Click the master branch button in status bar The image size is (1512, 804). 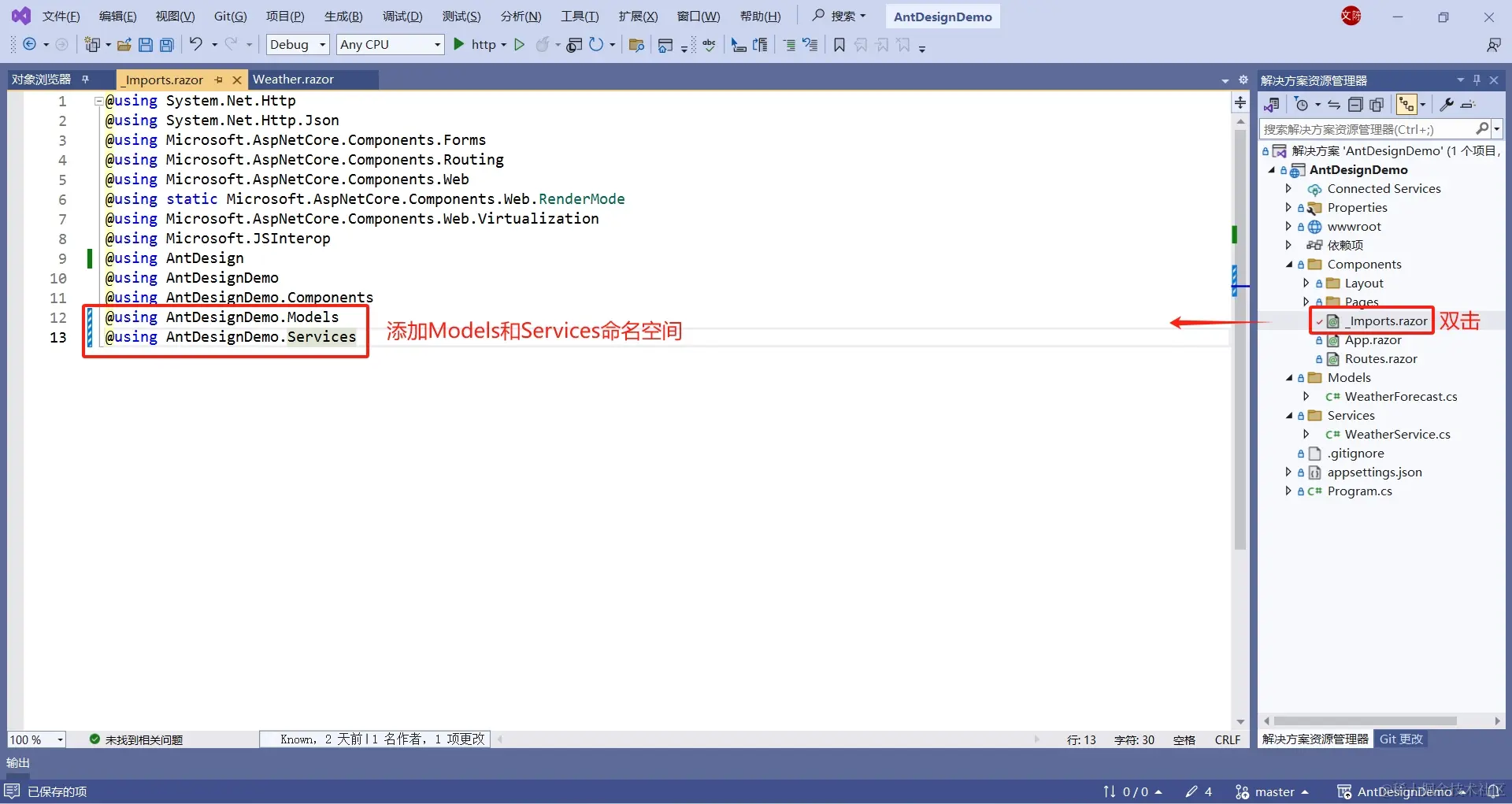(x=1272, y=791)
